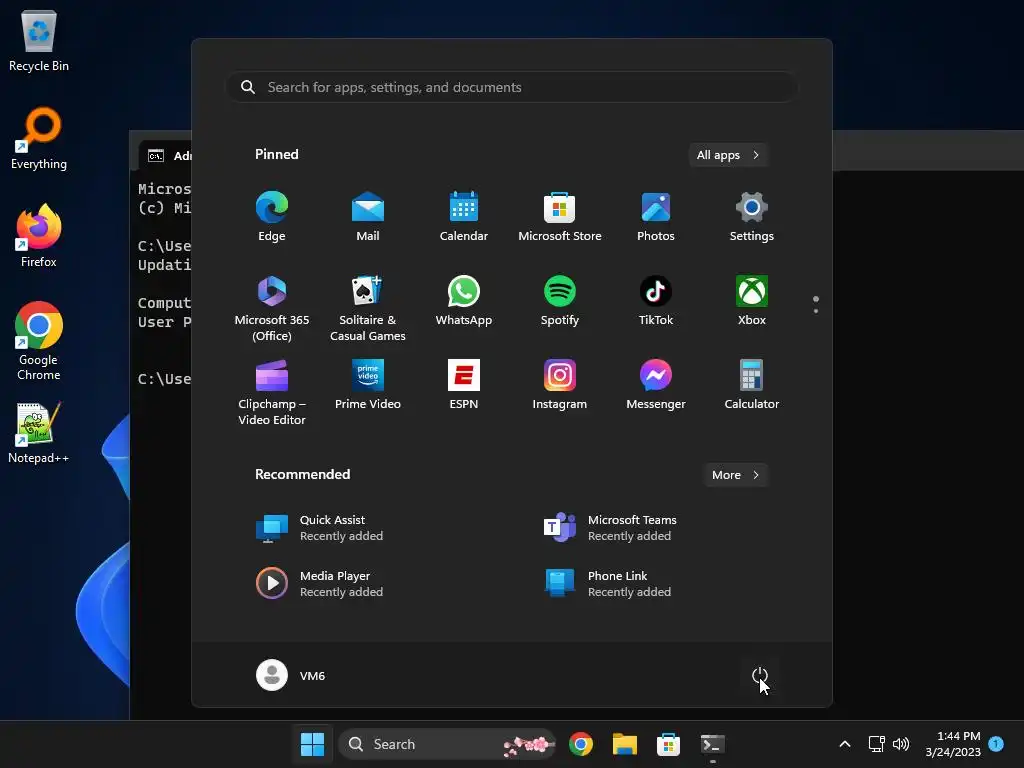
Task: Focus the Start menu search box
Action: (x=511, y=87)
